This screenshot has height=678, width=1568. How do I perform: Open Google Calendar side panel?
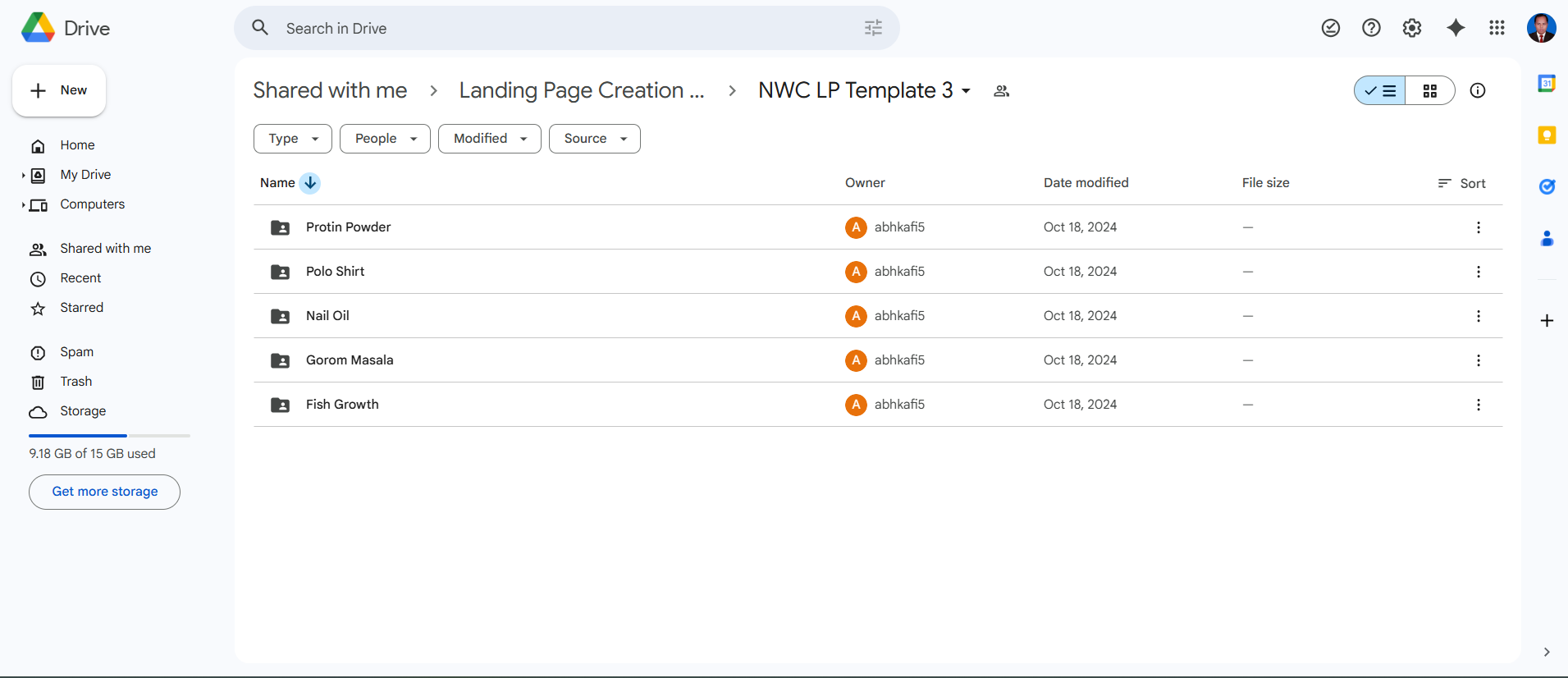[x=1547, y=83]
